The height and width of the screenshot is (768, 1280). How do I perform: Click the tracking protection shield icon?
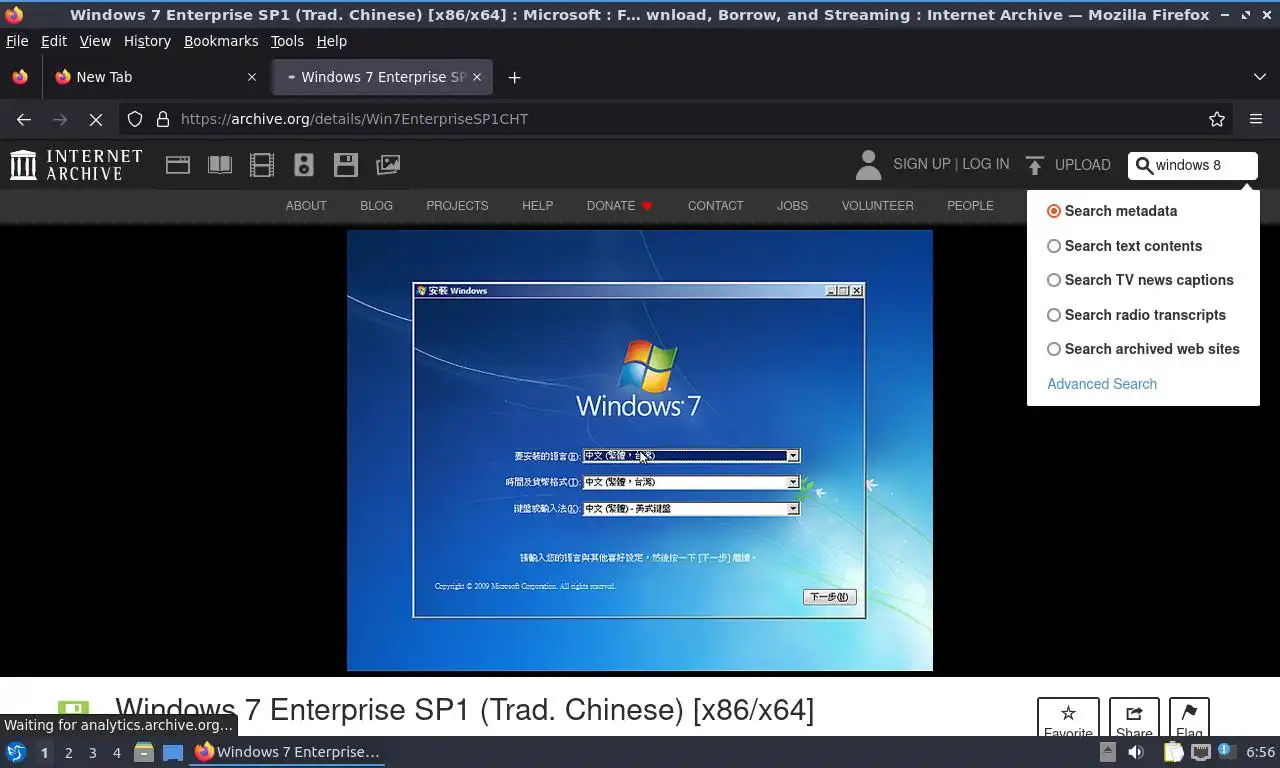135,119
